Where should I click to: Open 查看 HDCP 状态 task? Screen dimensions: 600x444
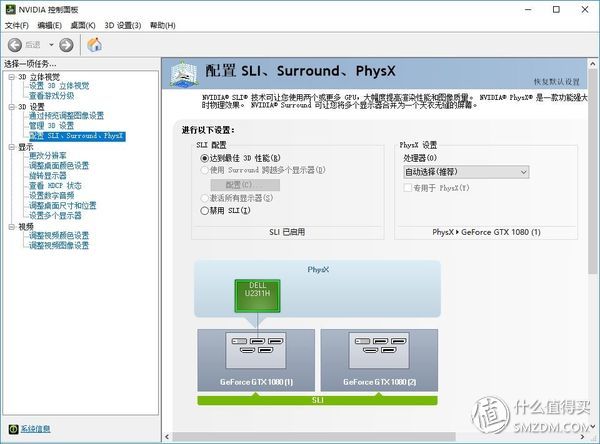tap(55, 186)
